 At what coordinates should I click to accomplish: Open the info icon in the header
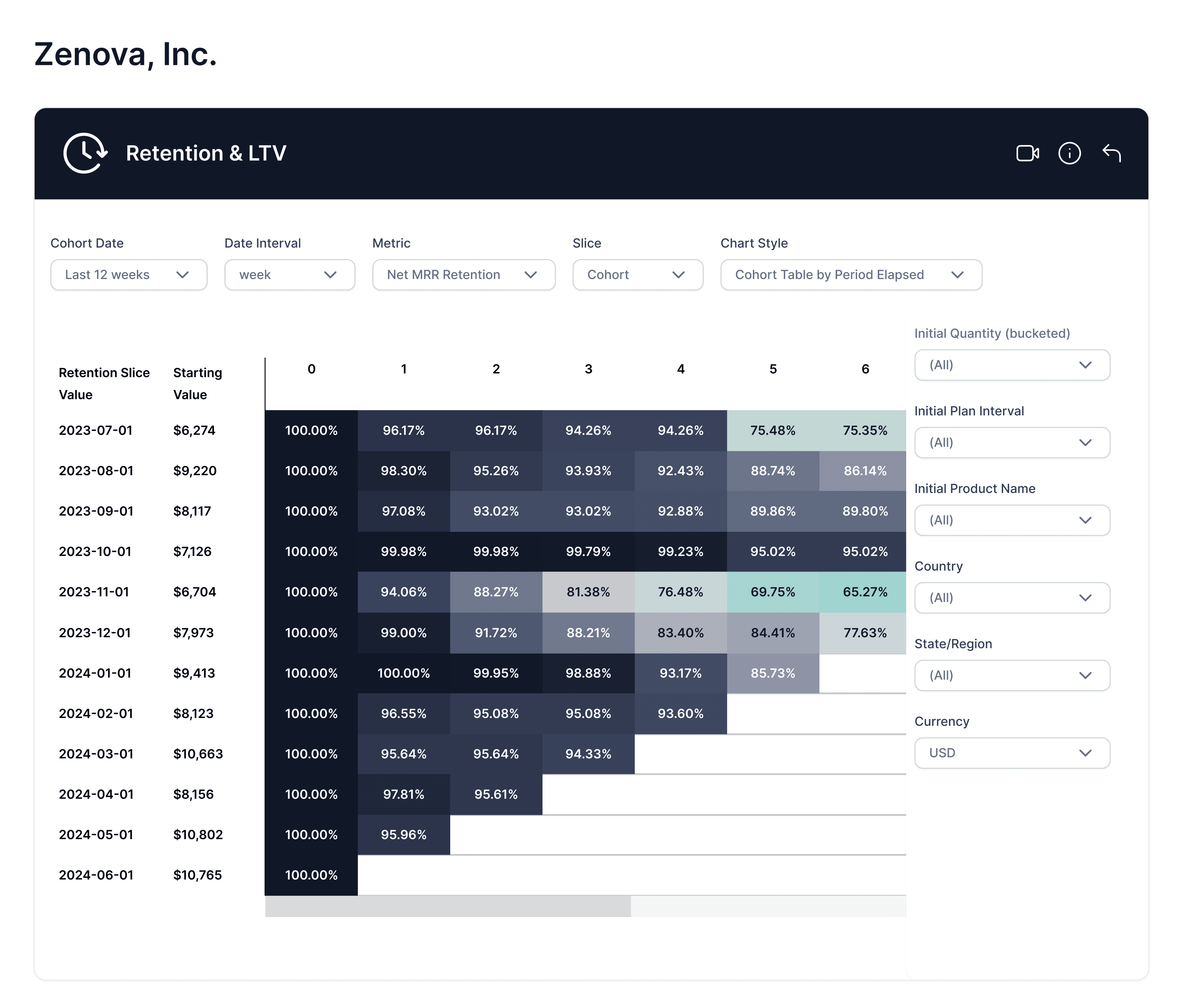(1070, 153)
